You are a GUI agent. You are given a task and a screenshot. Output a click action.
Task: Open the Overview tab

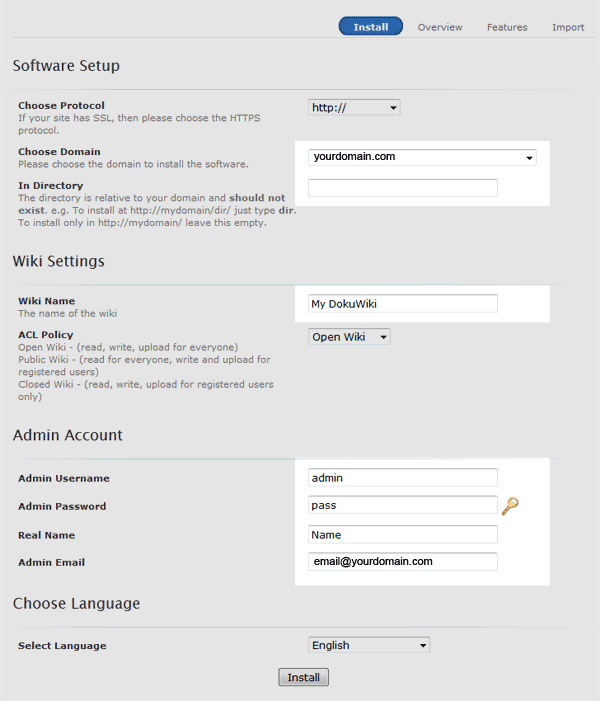click(440, 27)
